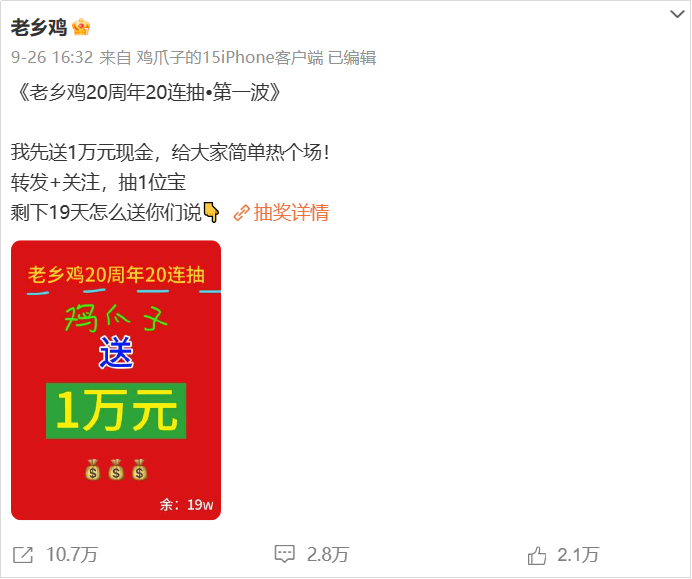Image resolution: width=692 pixels, height=579 pixels.
Task: Click the 老乡鸡 account name
Action: pyautogui.click(x=38, y=27)
